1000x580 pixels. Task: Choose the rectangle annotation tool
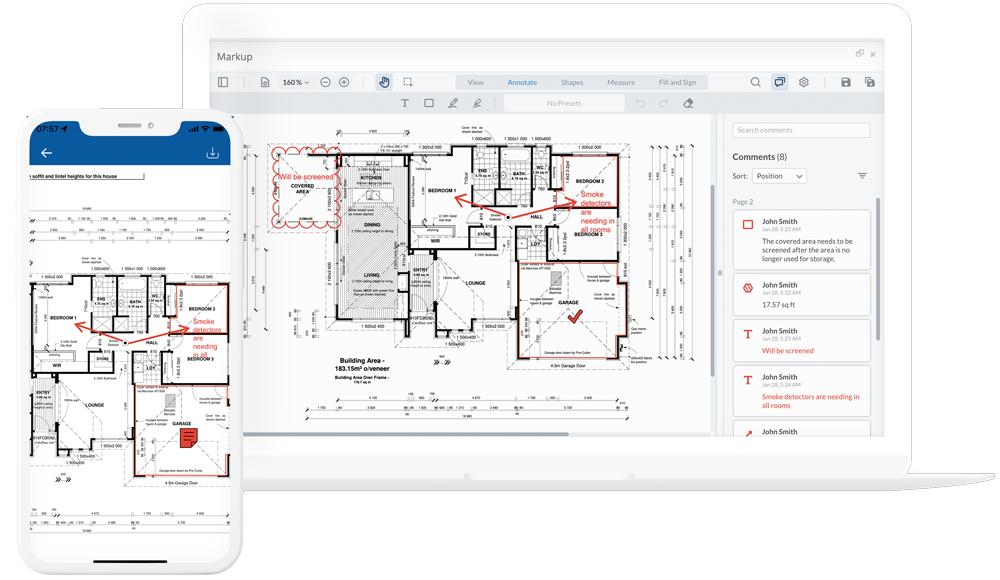429,103
